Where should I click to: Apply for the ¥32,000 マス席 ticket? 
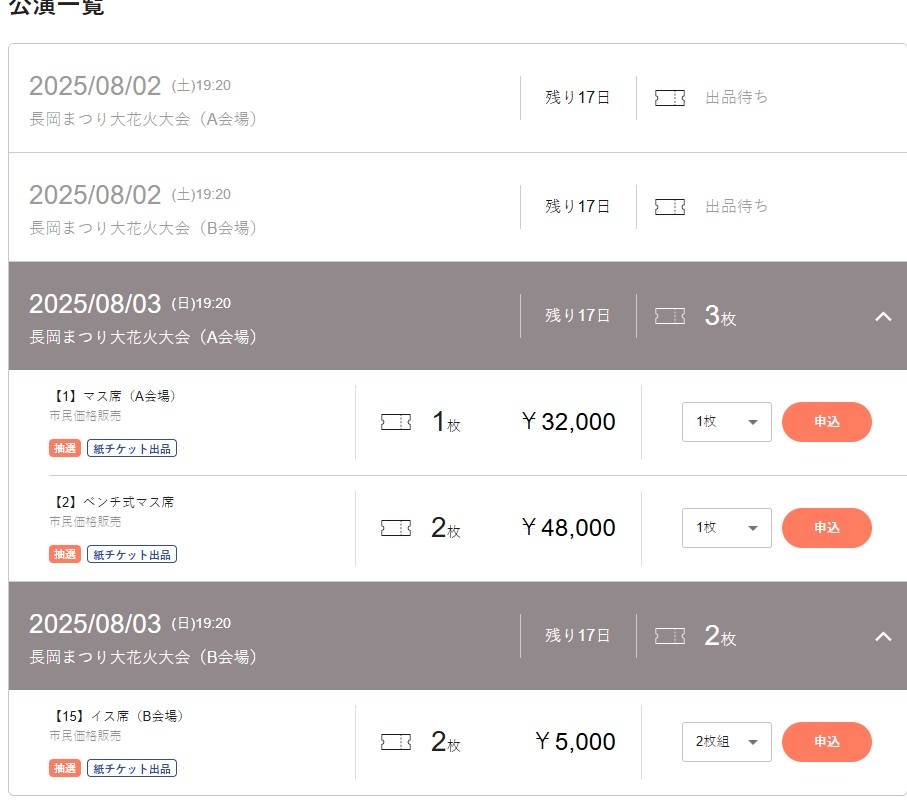point(827,422)
